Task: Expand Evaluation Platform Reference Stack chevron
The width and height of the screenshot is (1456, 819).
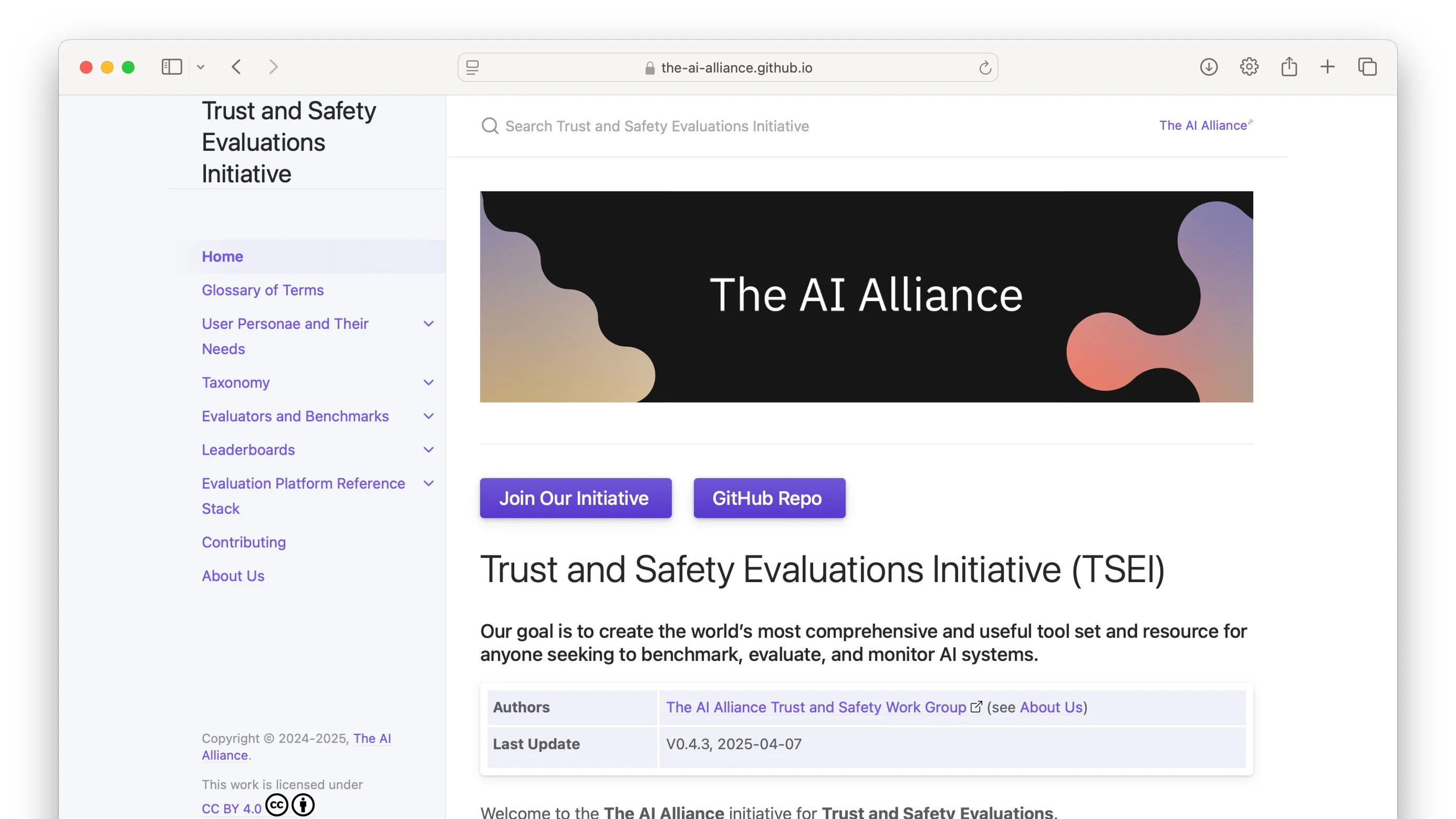Action: click(429, 484)
